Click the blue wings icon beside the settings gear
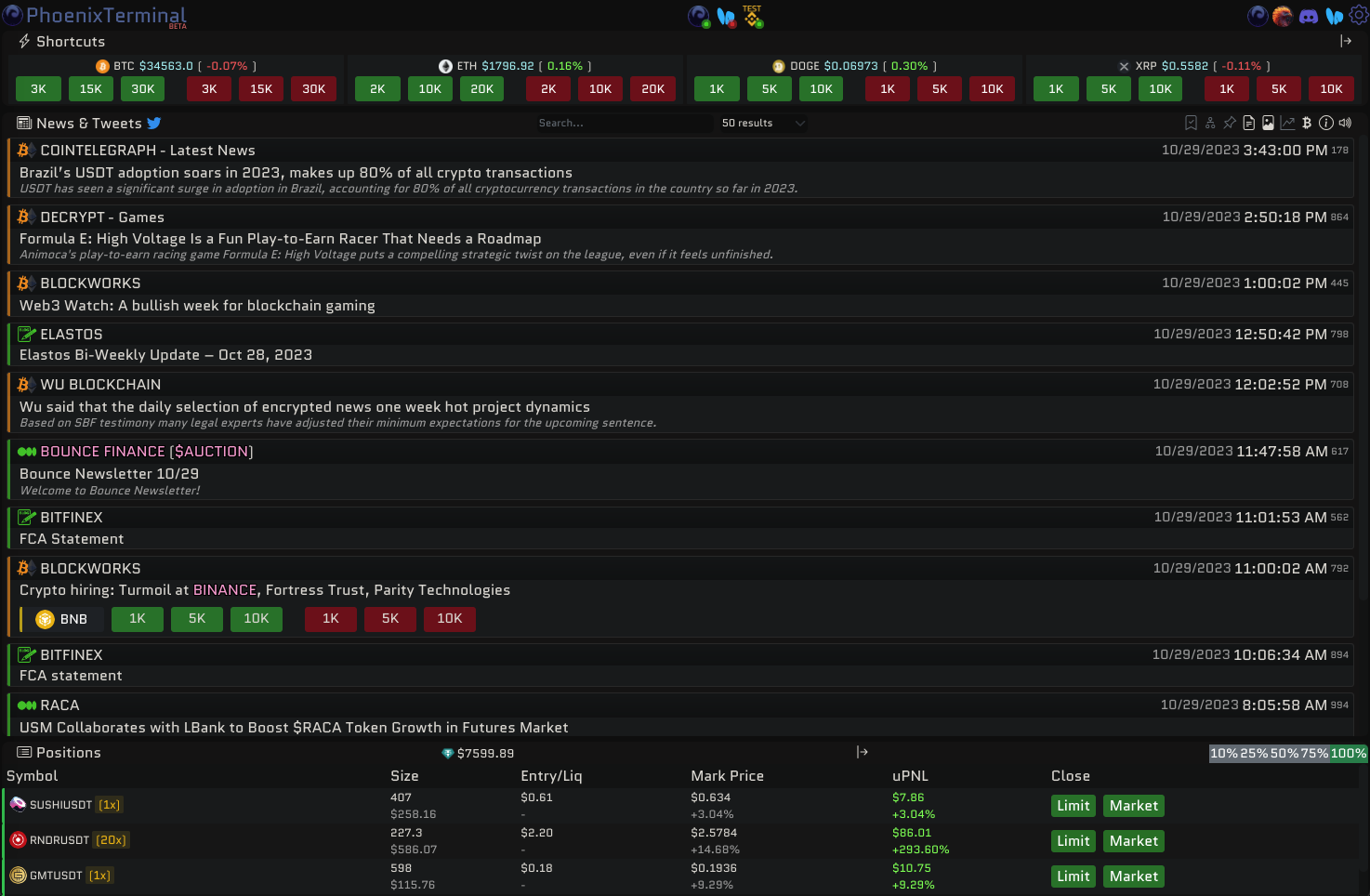The width and height of the screenshot is (1370, 896). pyautogui.click(x=1334, y=16)
